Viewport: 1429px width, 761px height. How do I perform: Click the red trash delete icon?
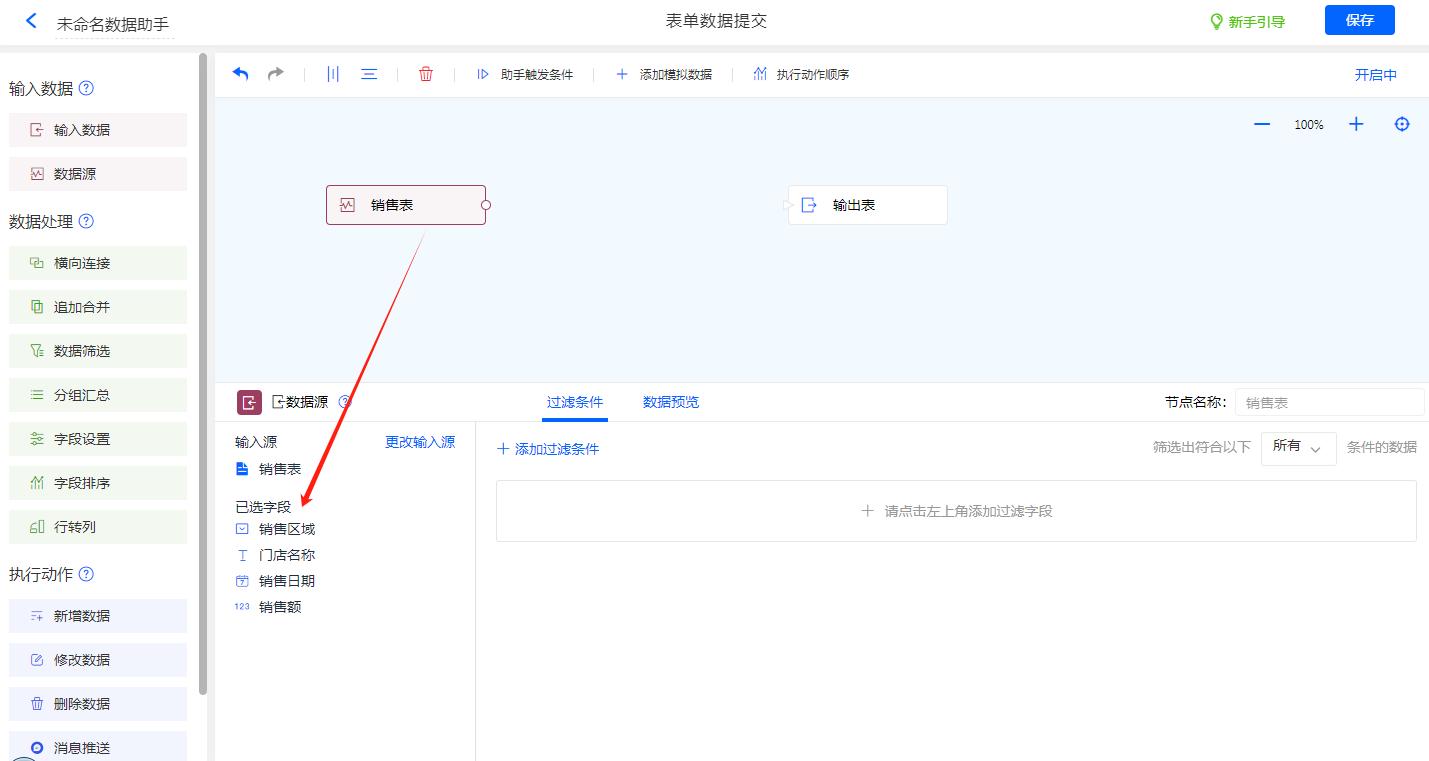(426, 74)
